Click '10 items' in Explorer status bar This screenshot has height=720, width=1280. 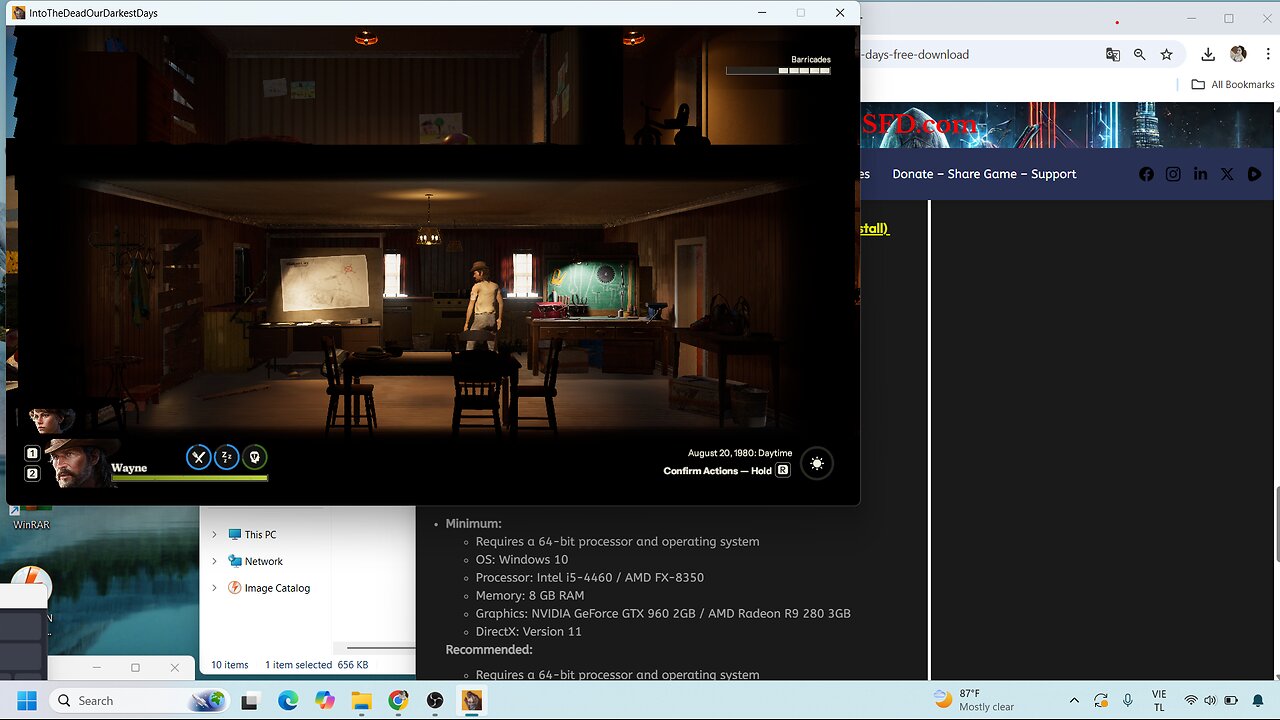click(230, 665)
